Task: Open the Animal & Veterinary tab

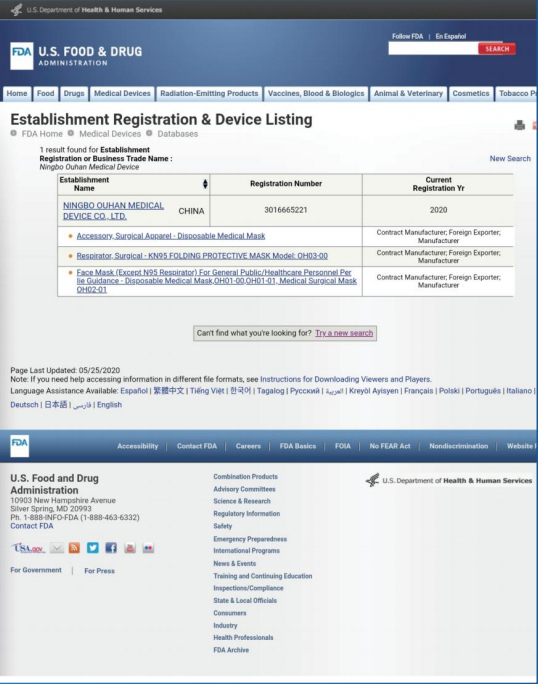Action: tap(408, 94)
